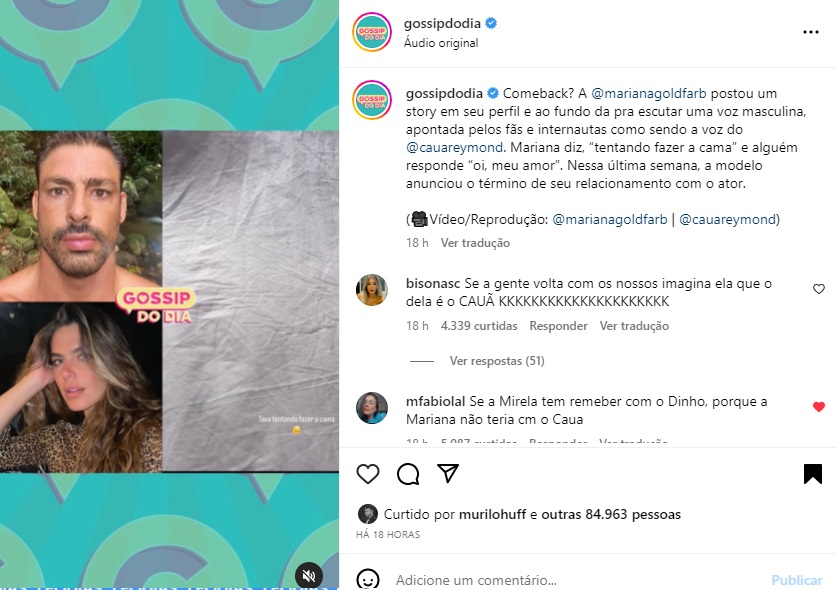This screenshot has height=590, width=836.
Task: Unmute the video with speaker icon
Action: click(x=309, y=575)
